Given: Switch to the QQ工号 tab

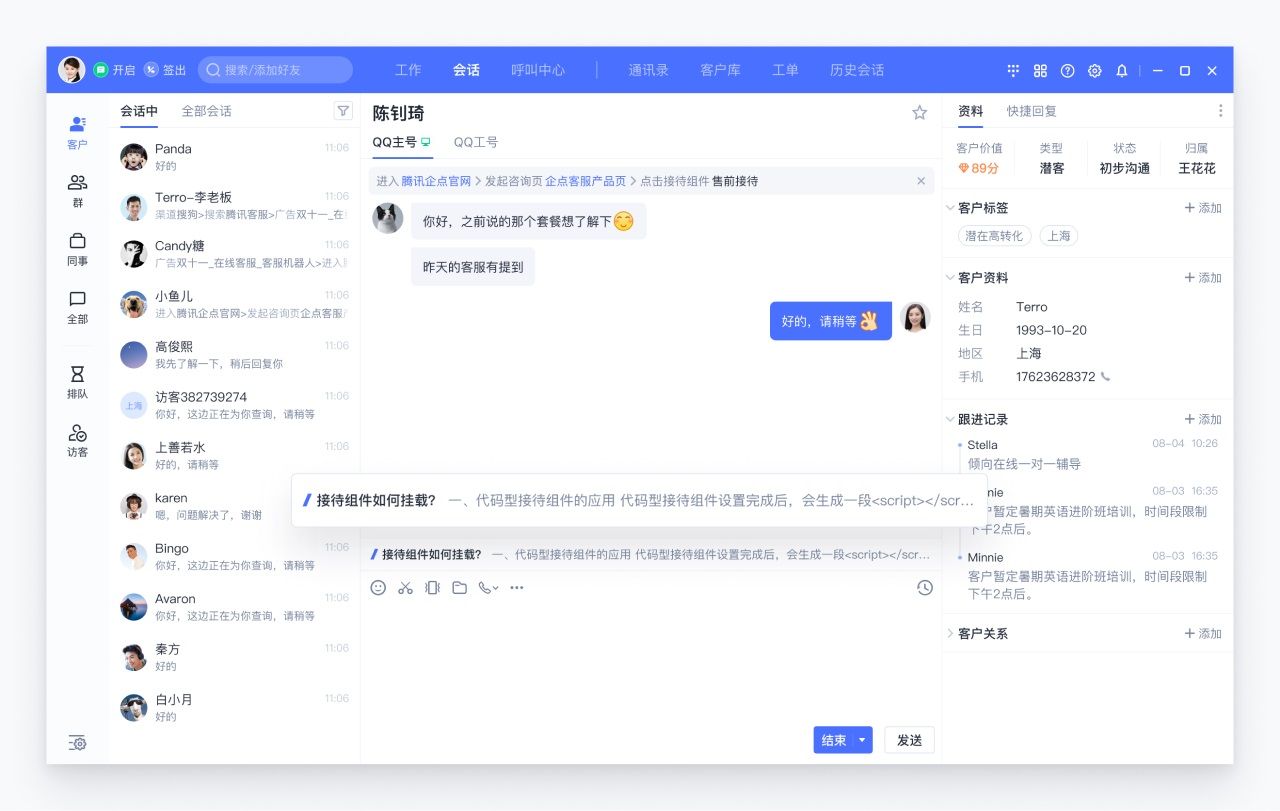Looking at the screenshot, I should click(x=476, y=142).
